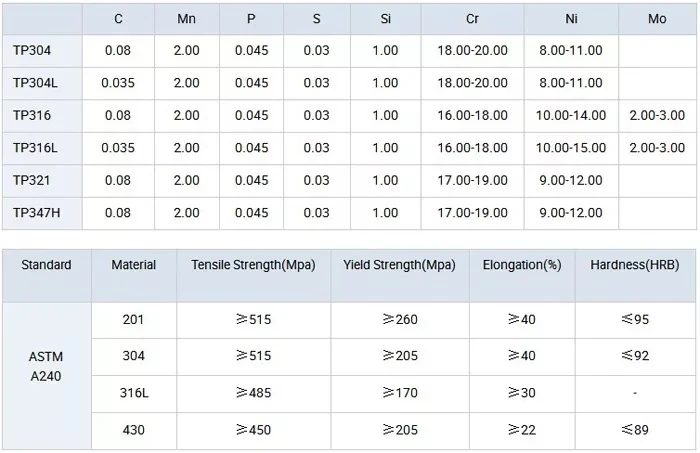Click the Cr column header
This screenshot has width=700, height=453.
472,18
